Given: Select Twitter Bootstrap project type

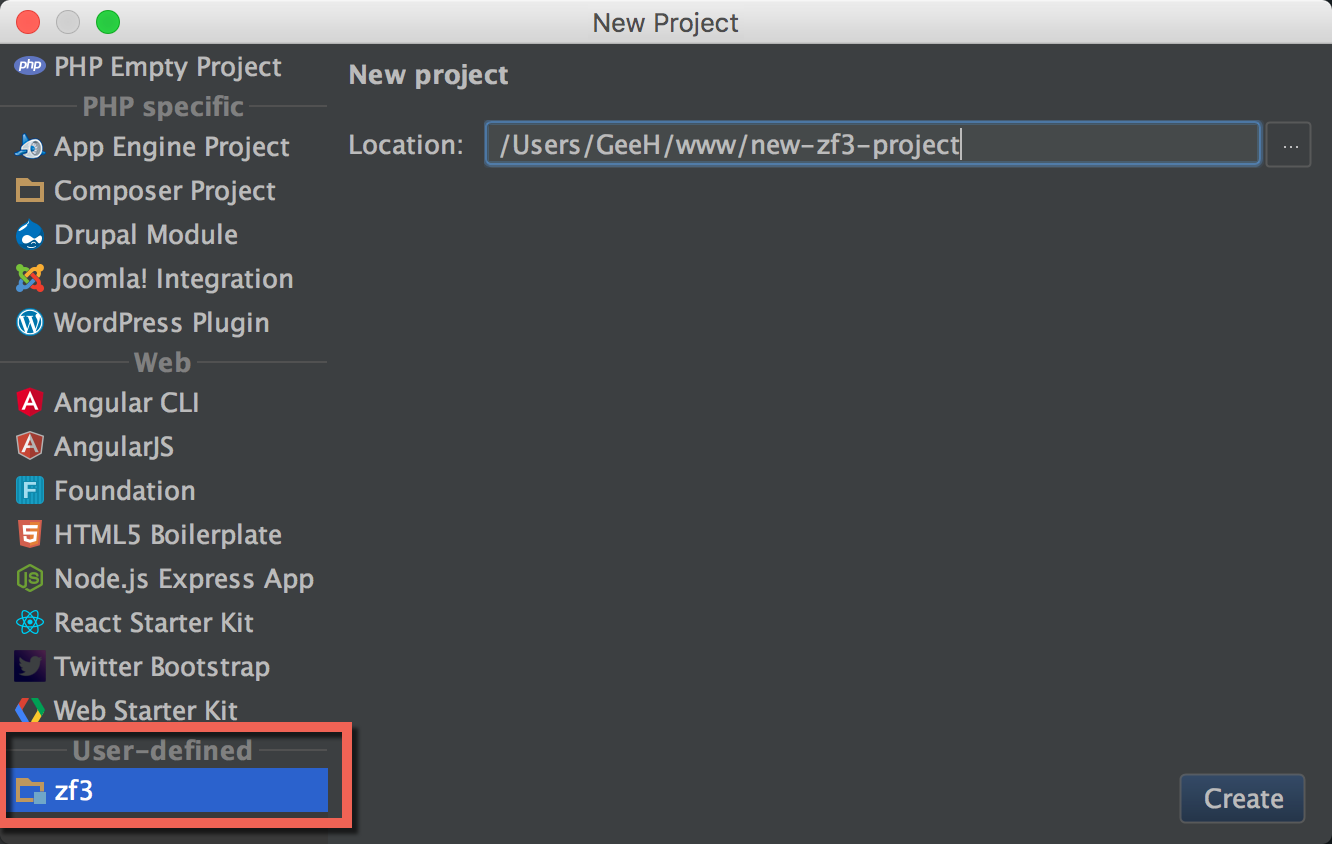Looking at the screenshot, I should click(x=164, y=667).
